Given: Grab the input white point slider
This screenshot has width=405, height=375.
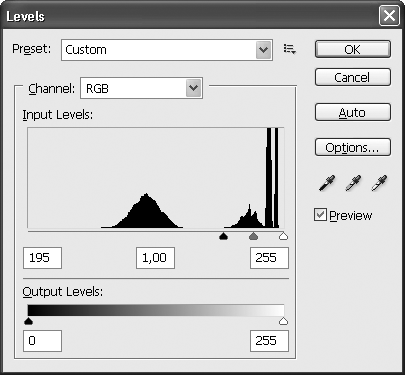Looking at the screenshot, I should (x=283, y=236).
